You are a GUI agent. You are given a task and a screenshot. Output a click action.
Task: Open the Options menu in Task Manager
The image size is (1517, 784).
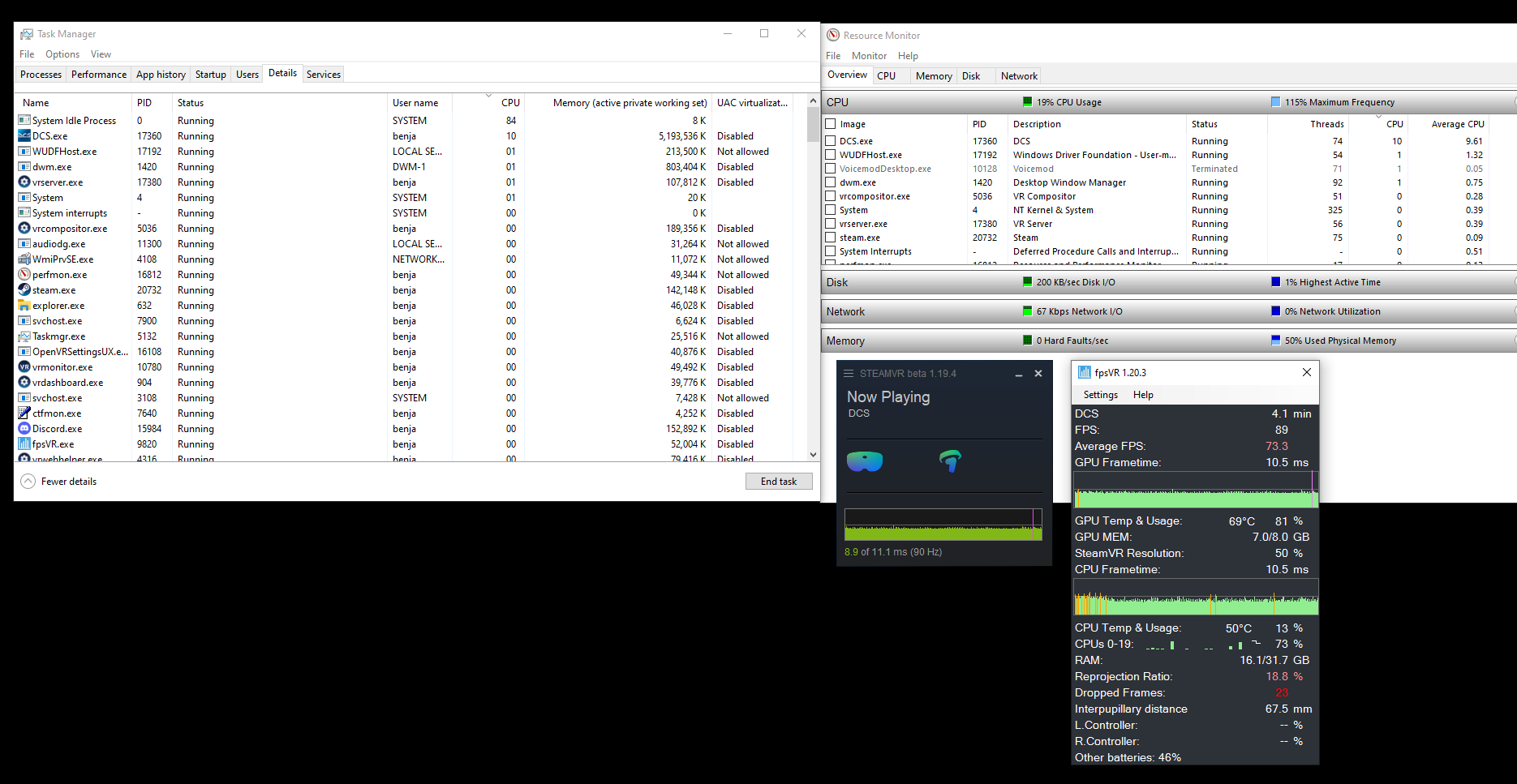point(62,54)
